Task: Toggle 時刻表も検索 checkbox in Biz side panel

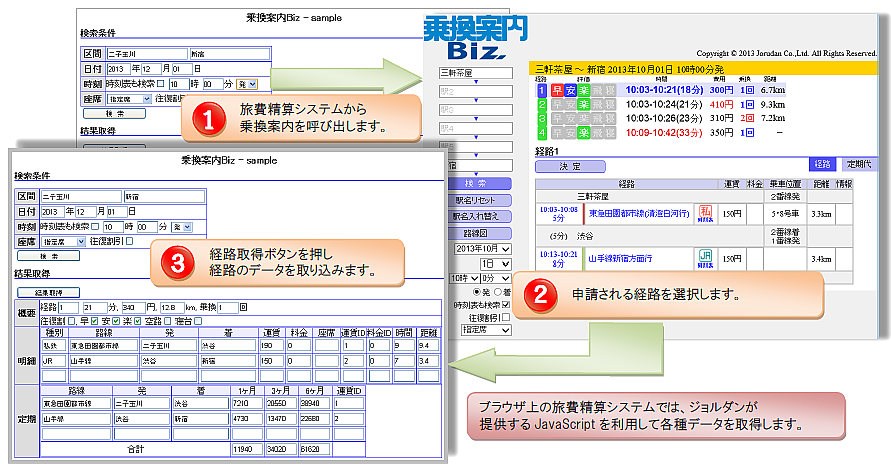Action: point(506,305)
